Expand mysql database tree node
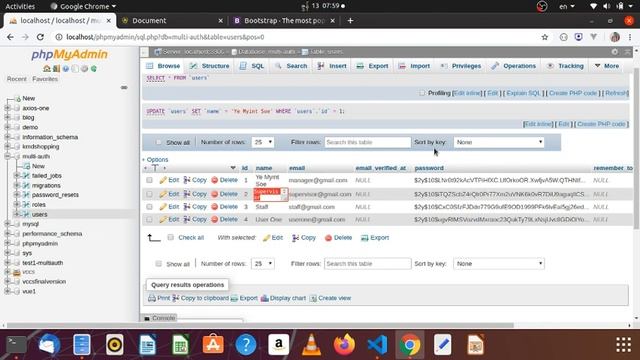The height and width of the screenshot is (360, 640). pyautogui.click(x=7, y=224)
